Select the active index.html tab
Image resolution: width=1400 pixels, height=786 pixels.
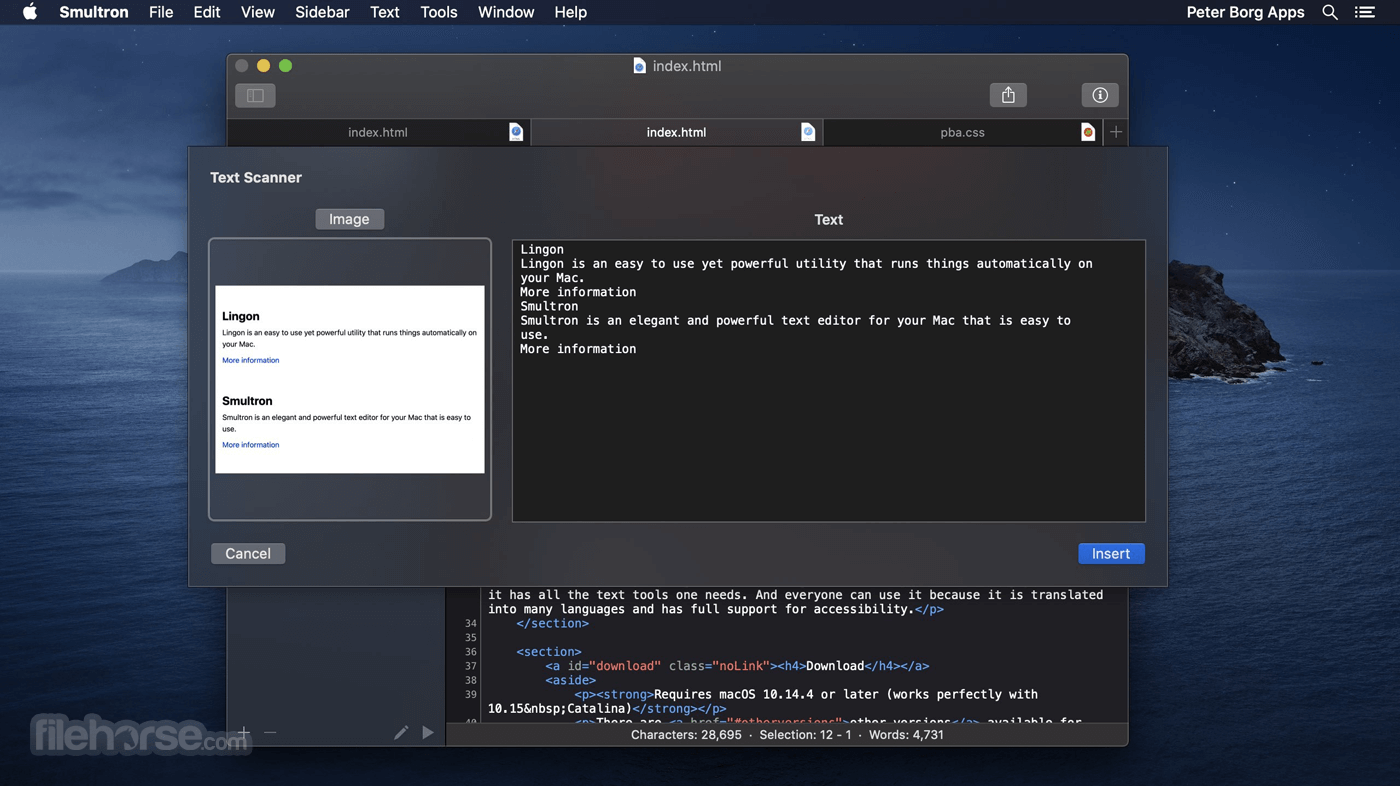click(x=676, y=132)
